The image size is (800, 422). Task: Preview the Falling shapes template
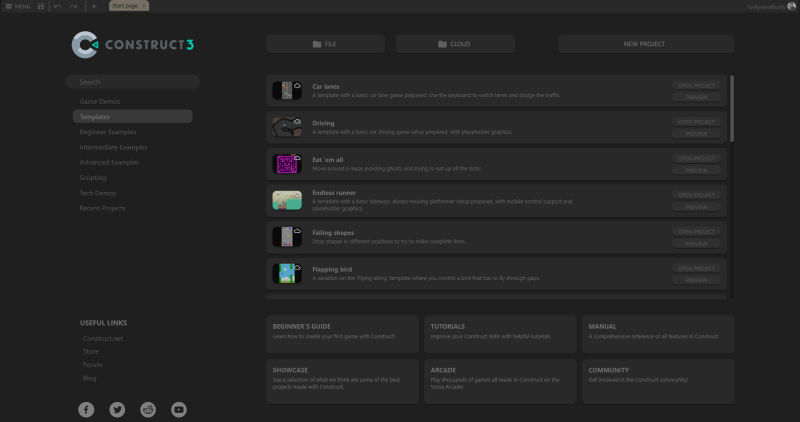pos(696,244)
